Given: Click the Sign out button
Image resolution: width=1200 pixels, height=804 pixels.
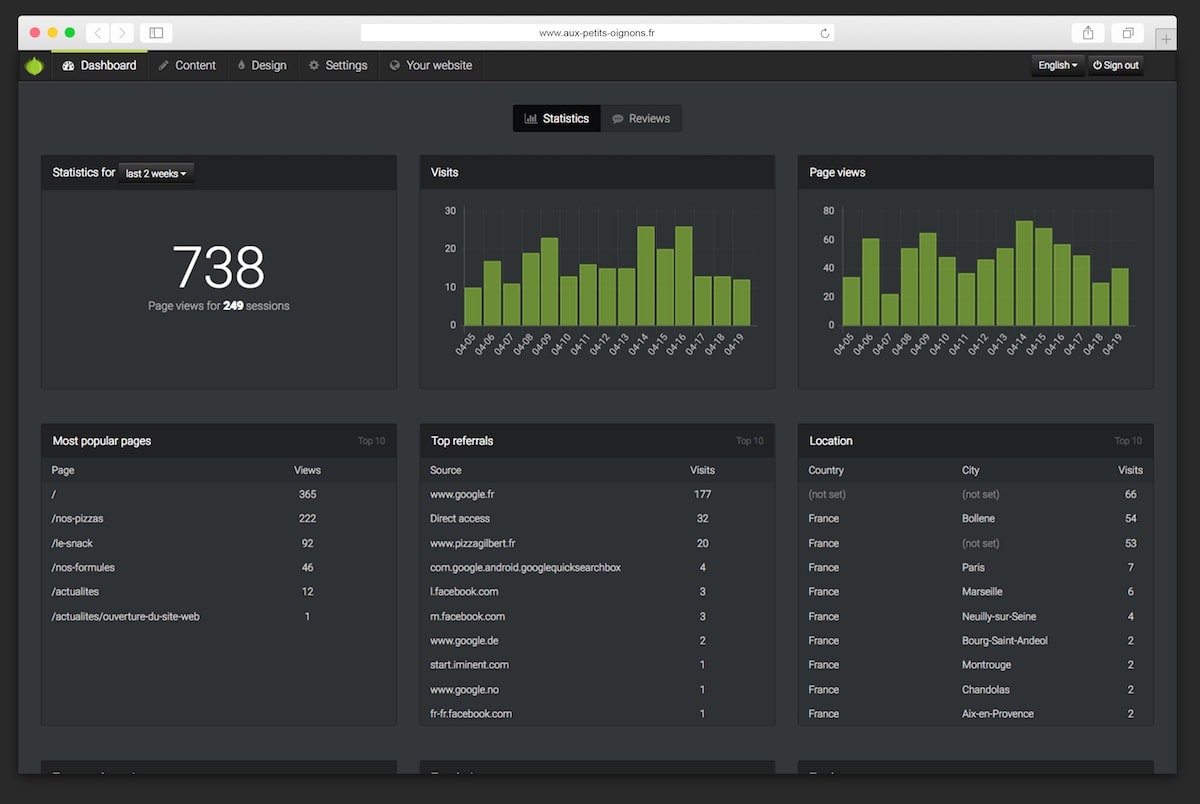Looking at the screenshot, I should tap(1115, 65).
